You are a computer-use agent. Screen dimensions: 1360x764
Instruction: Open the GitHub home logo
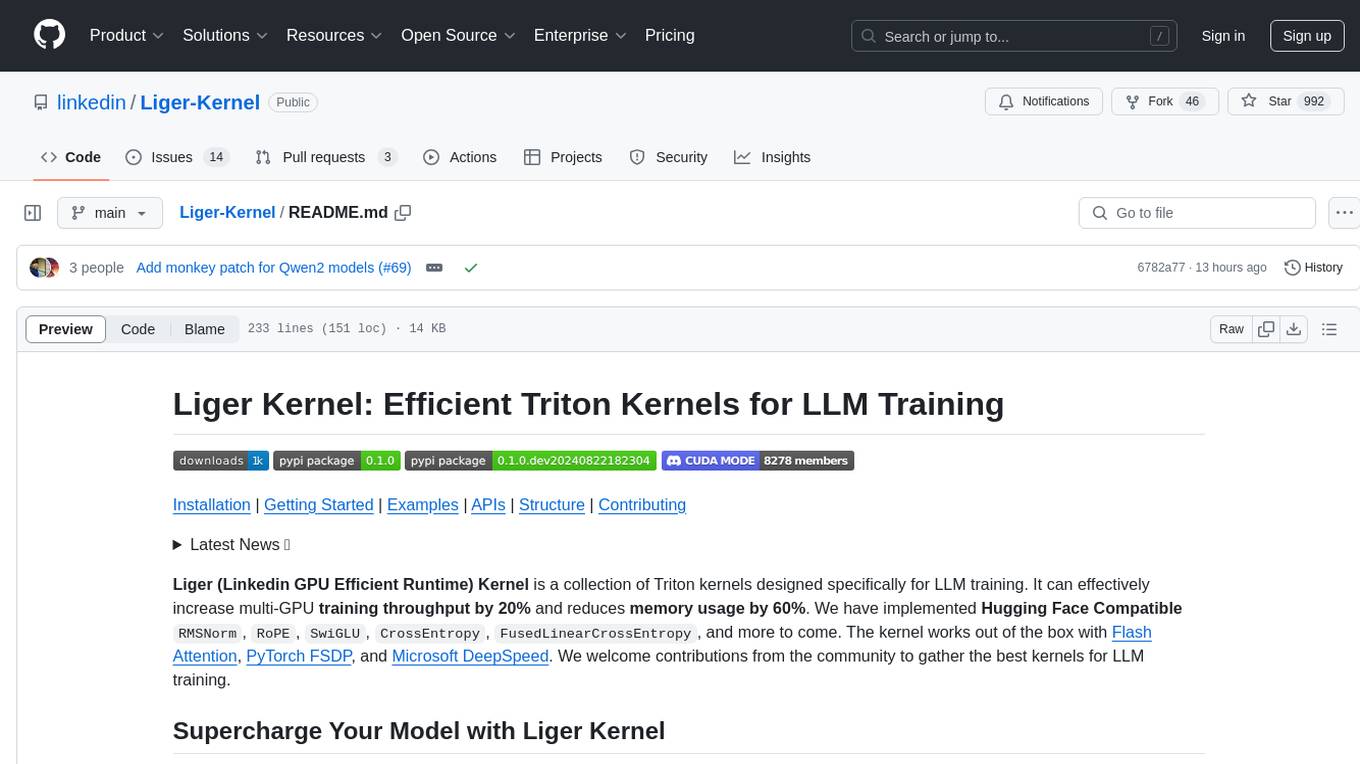point(49,35)
